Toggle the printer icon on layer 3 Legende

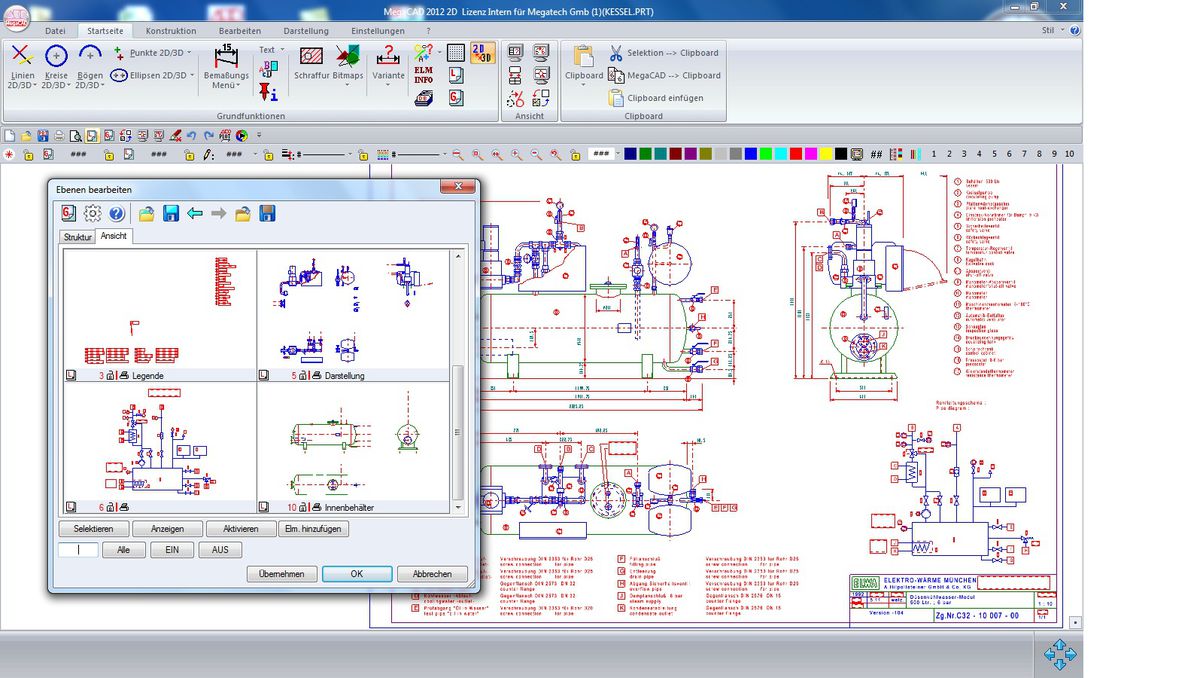124,376
